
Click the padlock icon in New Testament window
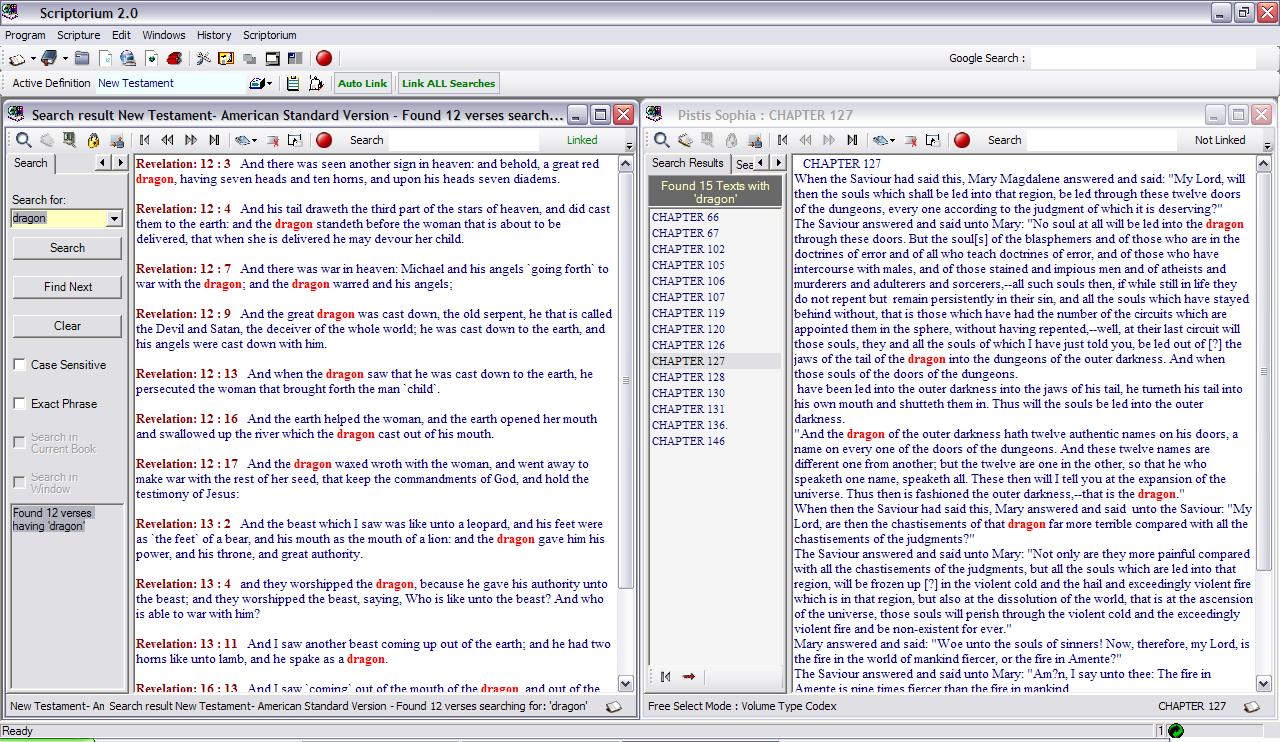93,140
